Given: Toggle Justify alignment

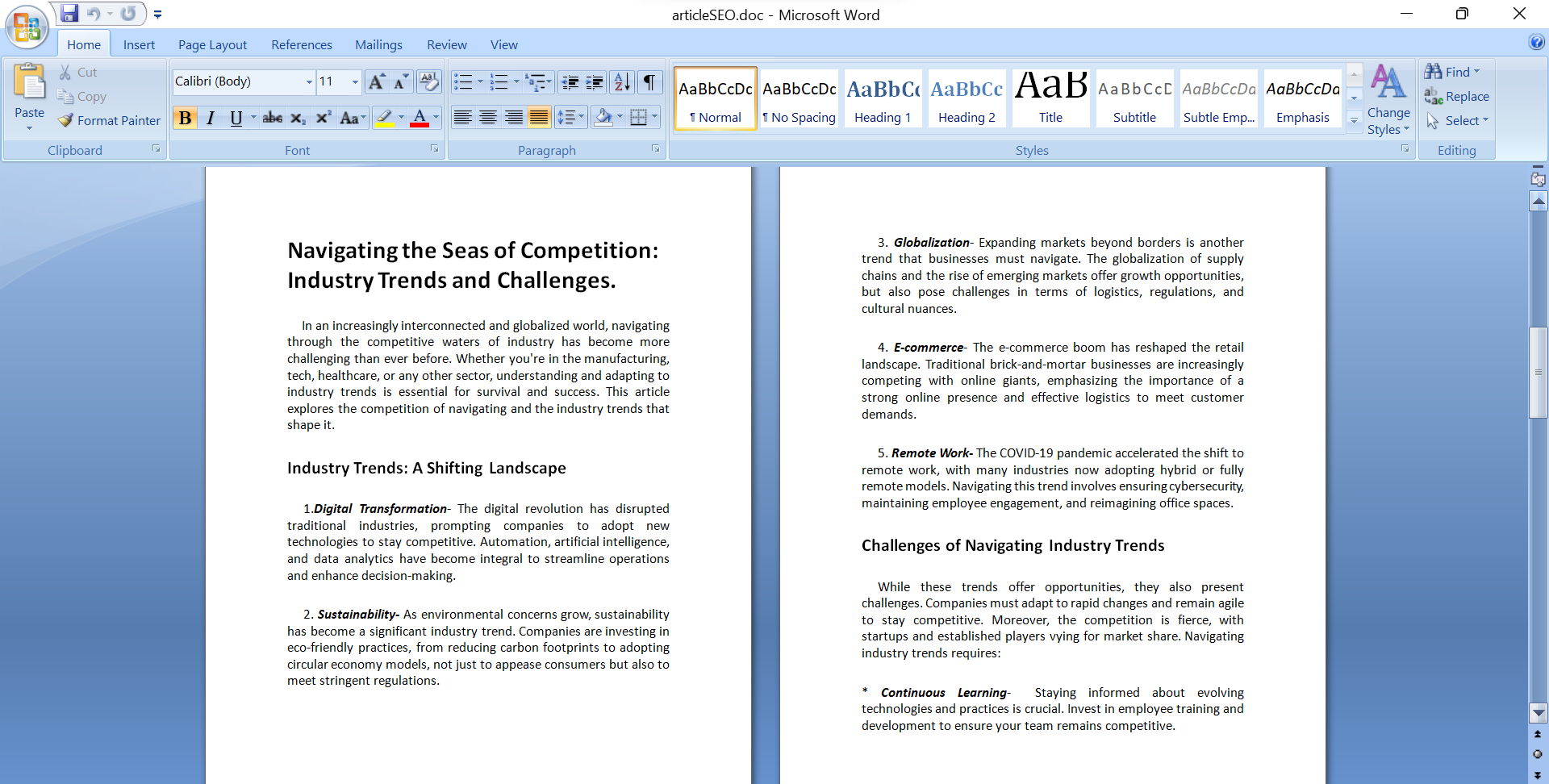Looking at the screenshot, I should click(x=539, y=118).
